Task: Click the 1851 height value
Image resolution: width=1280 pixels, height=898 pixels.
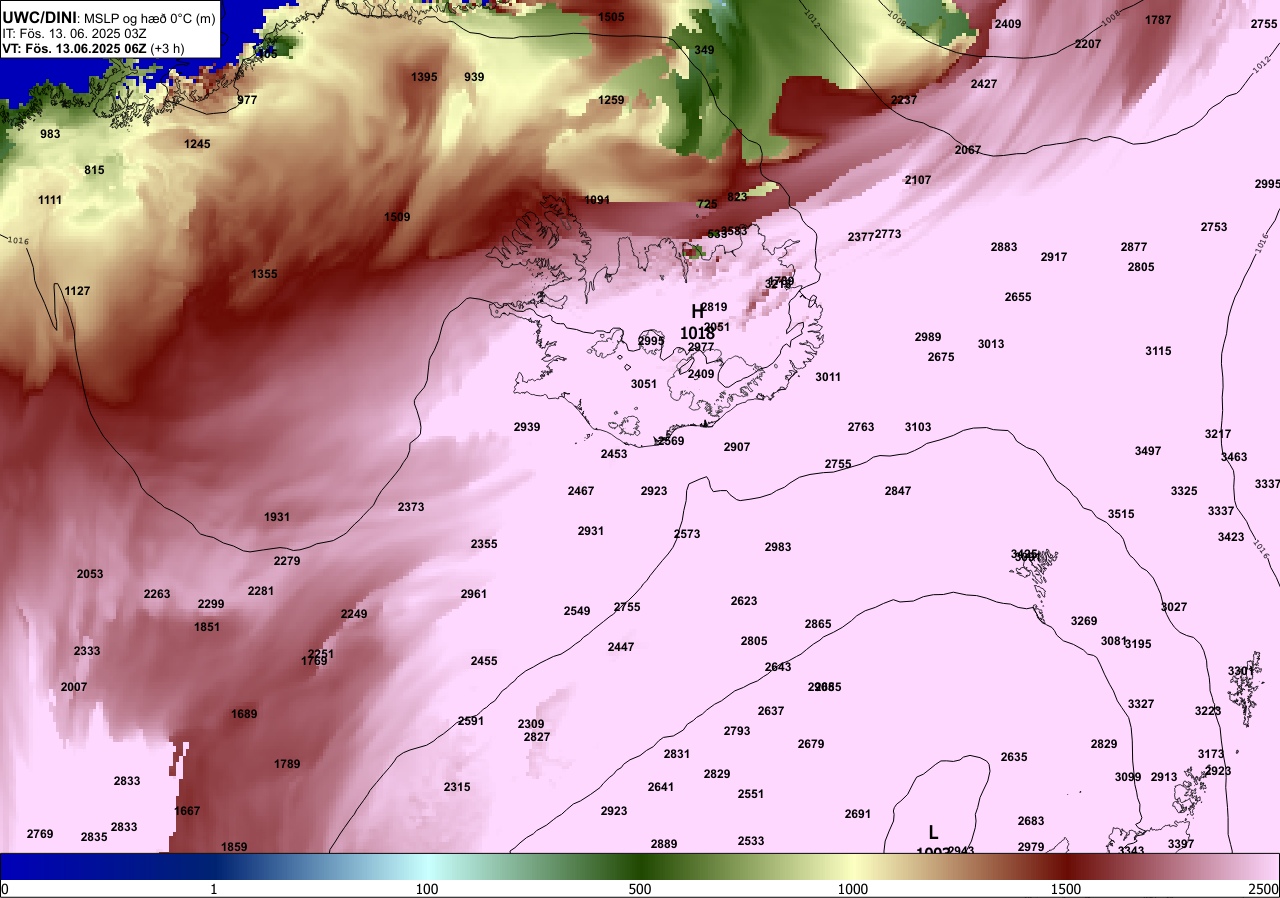Action: click(207, 627)
